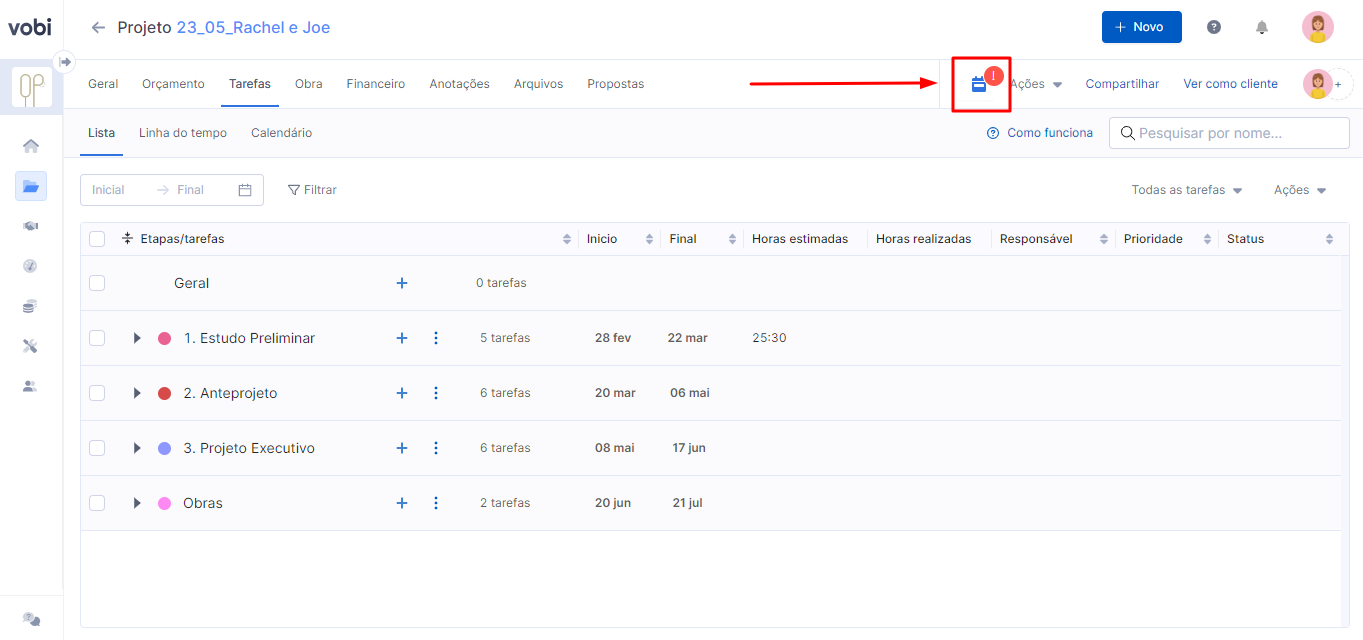Image resolution: width=1363 pixels, height=640 pixels.
Task: Open the coins finance icon in sidebar
Action: click(31, 306)
